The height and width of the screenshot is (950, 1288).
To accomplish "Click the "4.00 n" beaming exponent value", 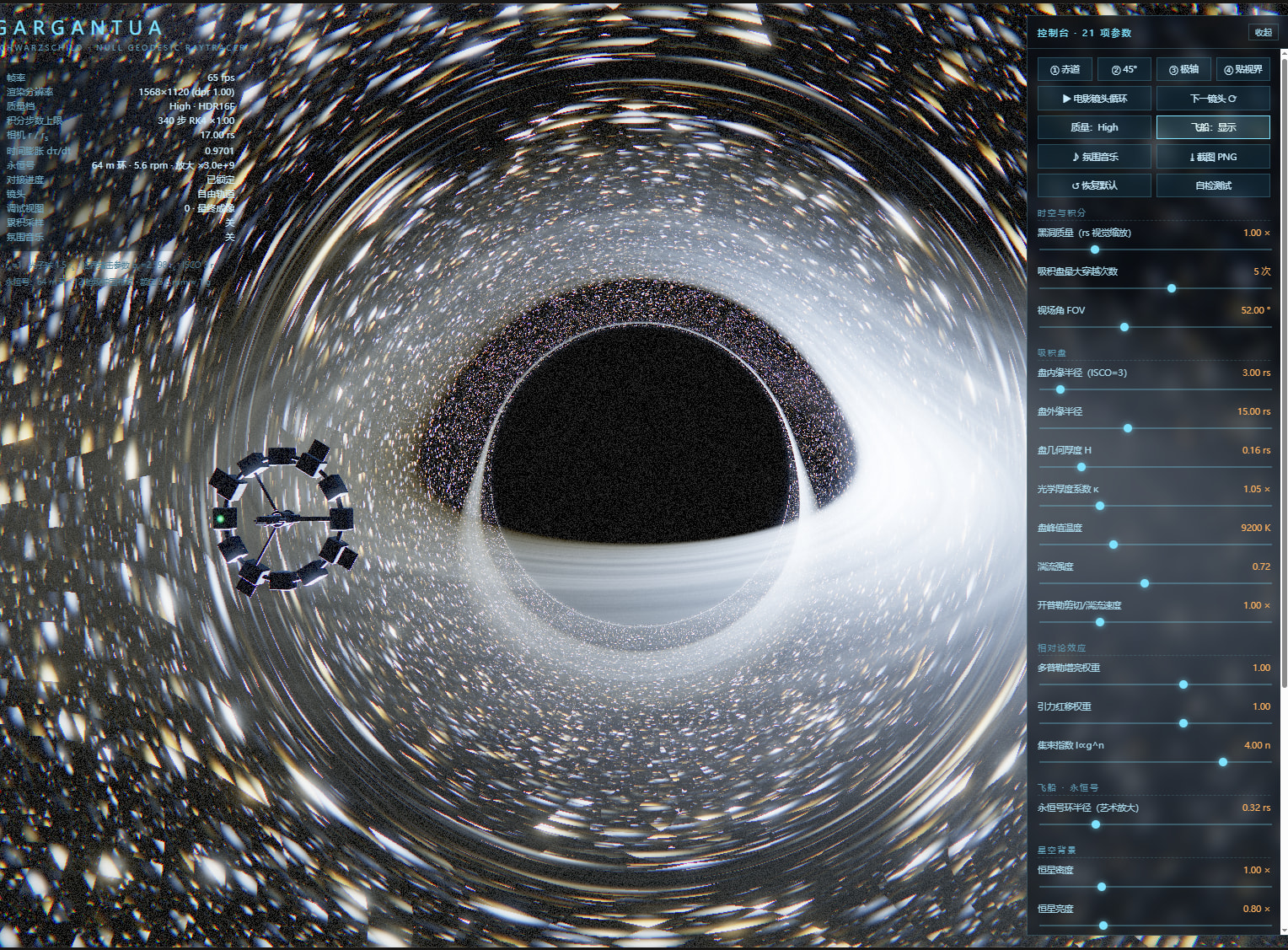I will [x=1257, y=745].
